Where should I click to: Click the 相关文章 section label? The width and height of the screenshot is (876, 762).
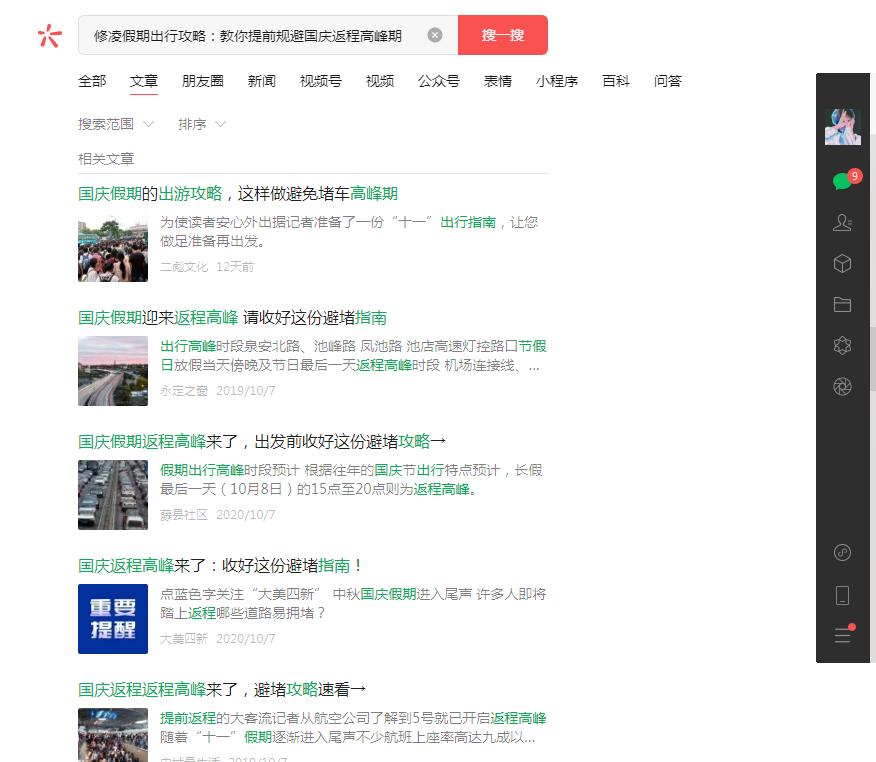click(x=106, y=159)
